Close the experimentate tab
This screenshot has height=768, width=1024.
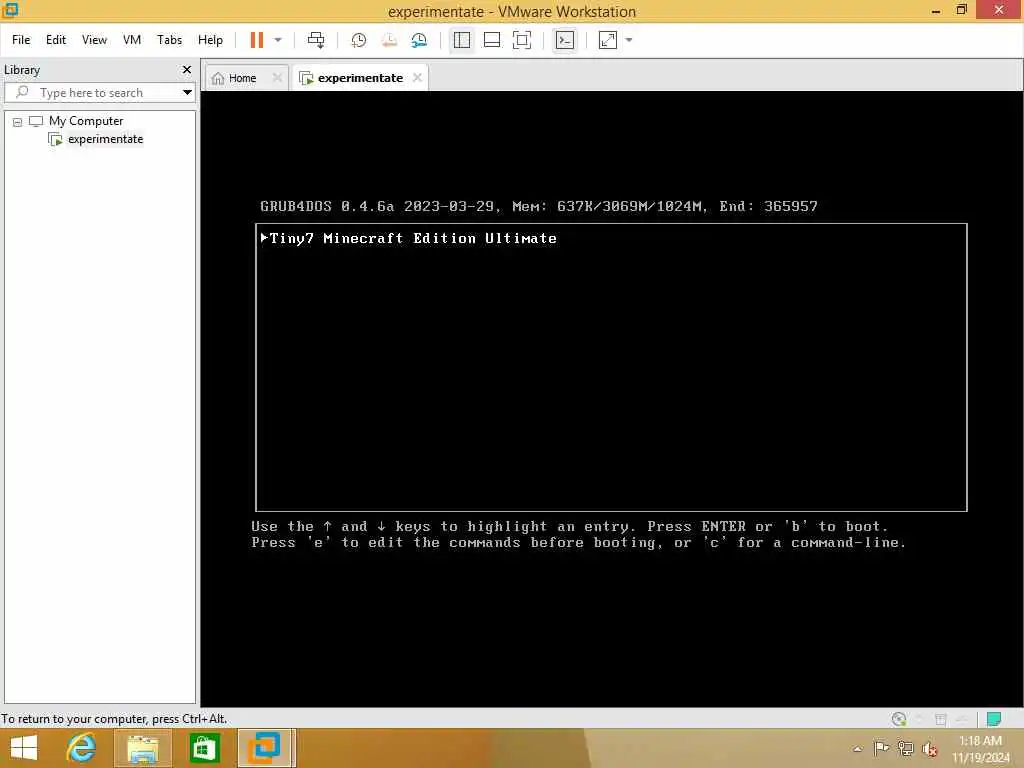[x=417, y=78]
